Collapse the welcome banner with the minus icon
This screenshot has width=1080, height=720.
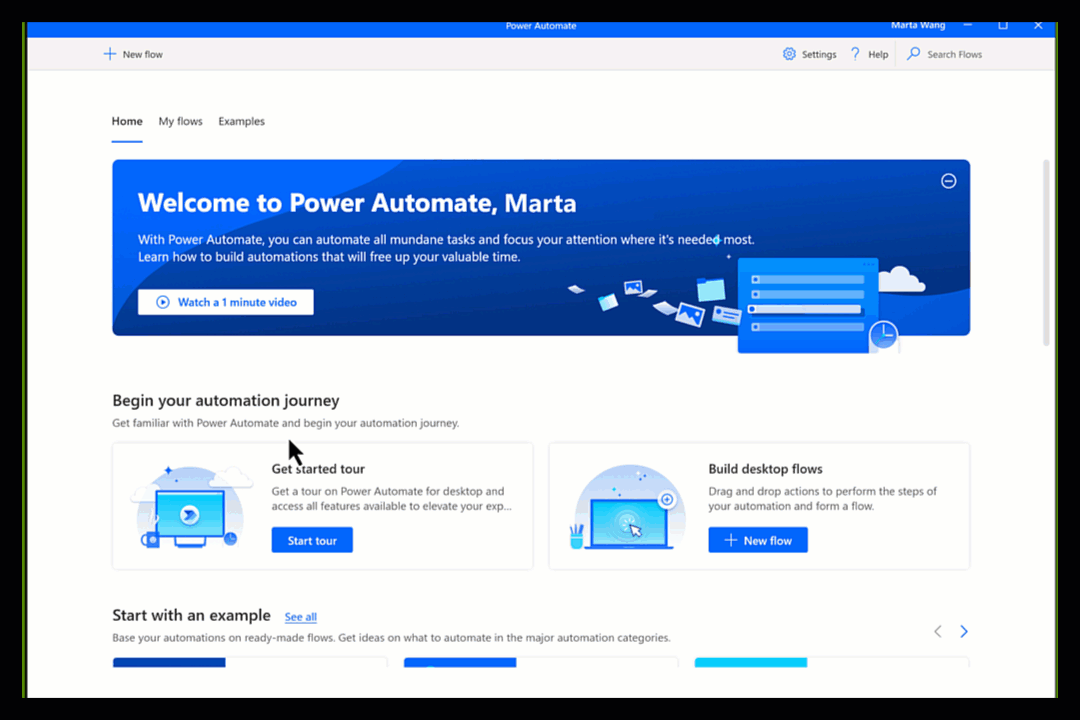point(948,181)
